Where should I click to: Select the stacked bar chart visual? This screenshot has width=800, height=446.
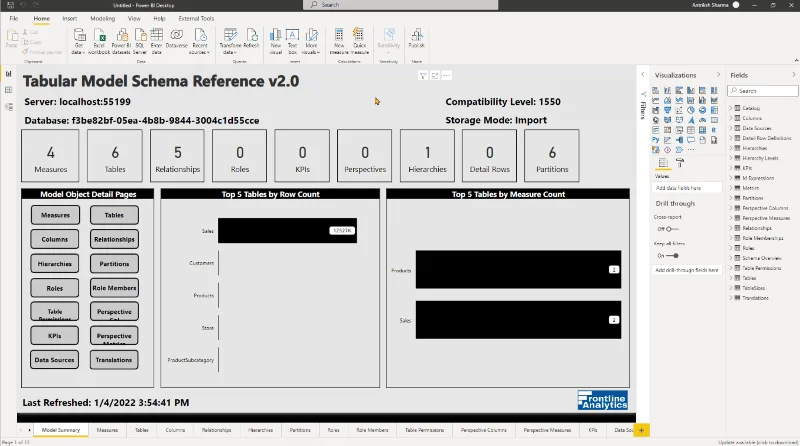[656, 90]
